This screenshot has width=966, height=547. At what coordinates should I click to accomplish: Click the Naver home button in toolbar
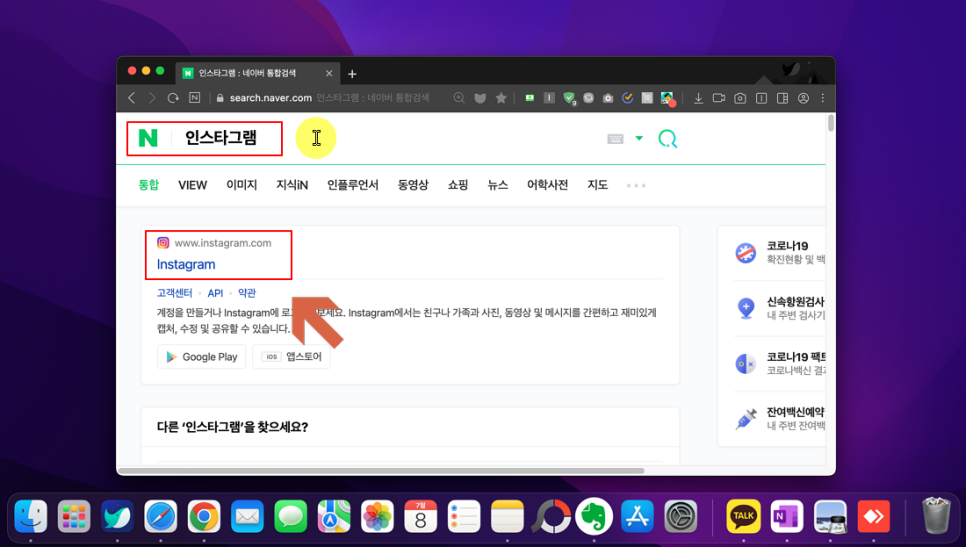click(x=194, y=98)
